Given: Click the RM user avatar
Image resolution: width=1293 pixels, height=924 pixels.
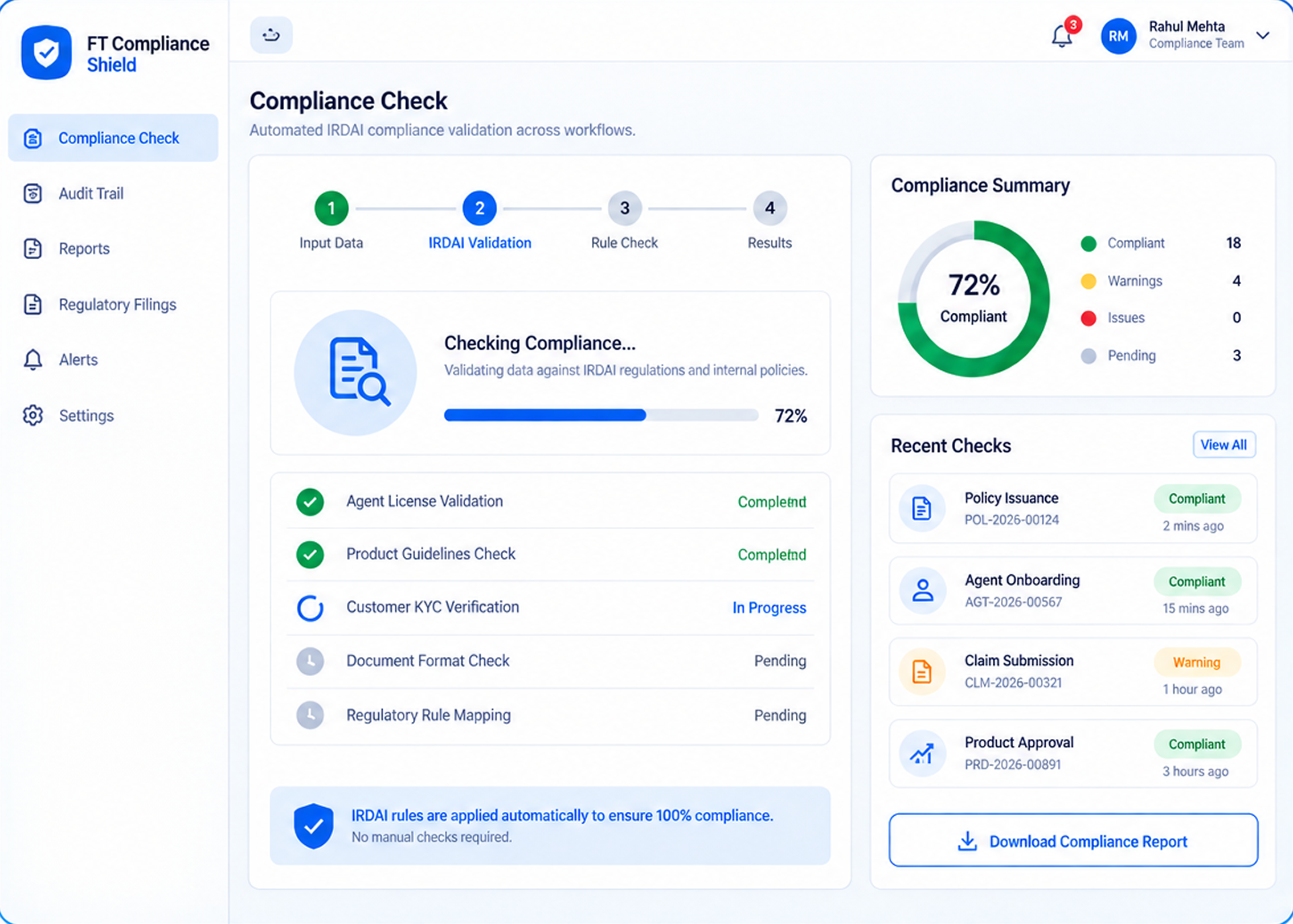Looking at the screenshot, I should point(1118,36).
